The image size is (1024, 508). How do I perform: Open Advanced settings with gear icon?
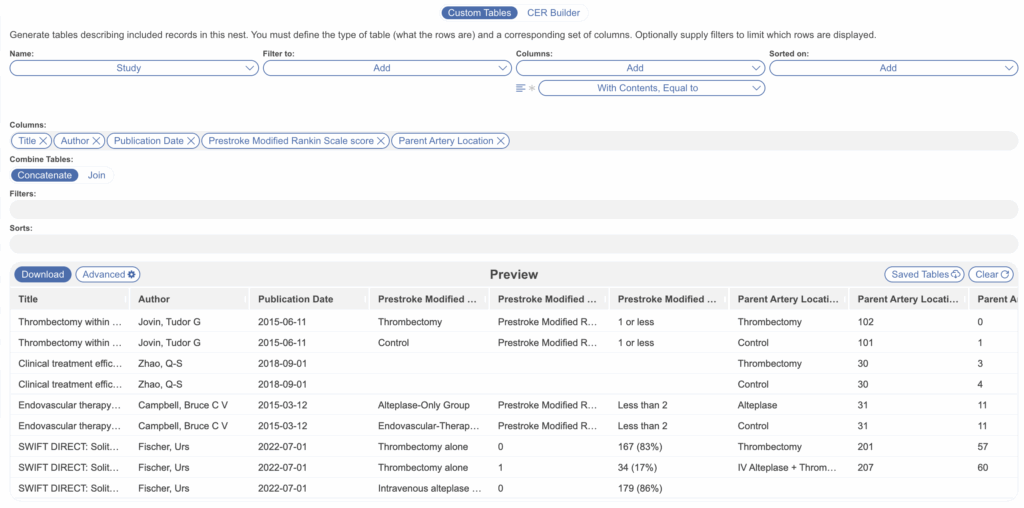[x=110, y=274]
